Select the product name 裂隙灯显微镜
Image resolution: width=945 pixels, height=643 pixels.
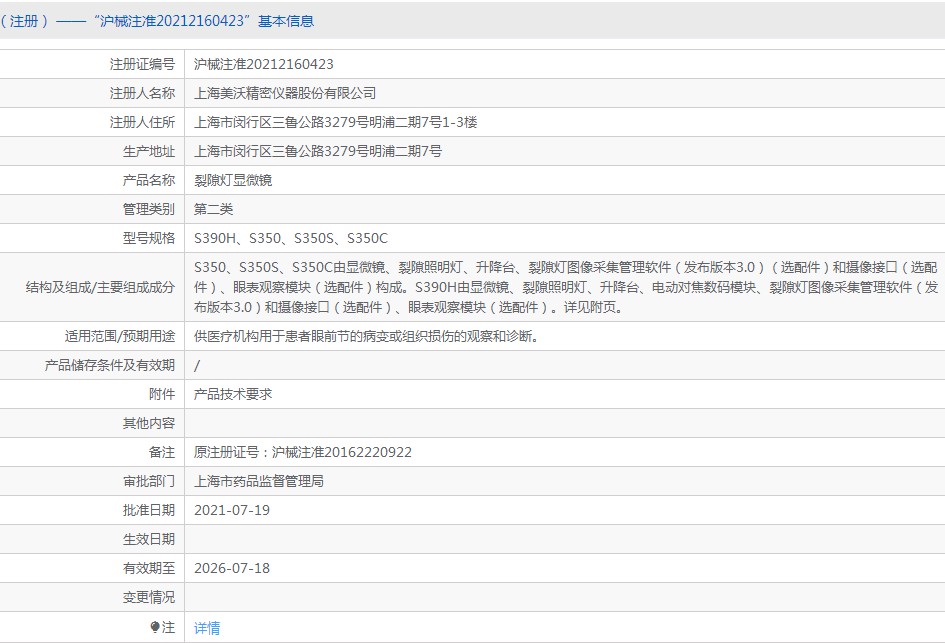[x=233, y=180]
